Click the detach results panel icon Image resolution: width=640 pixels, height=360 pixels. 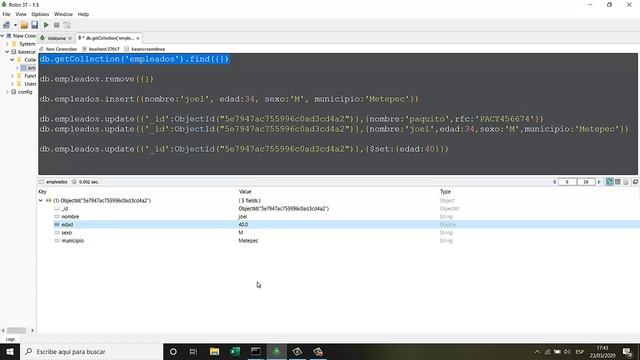coord(636,182)
